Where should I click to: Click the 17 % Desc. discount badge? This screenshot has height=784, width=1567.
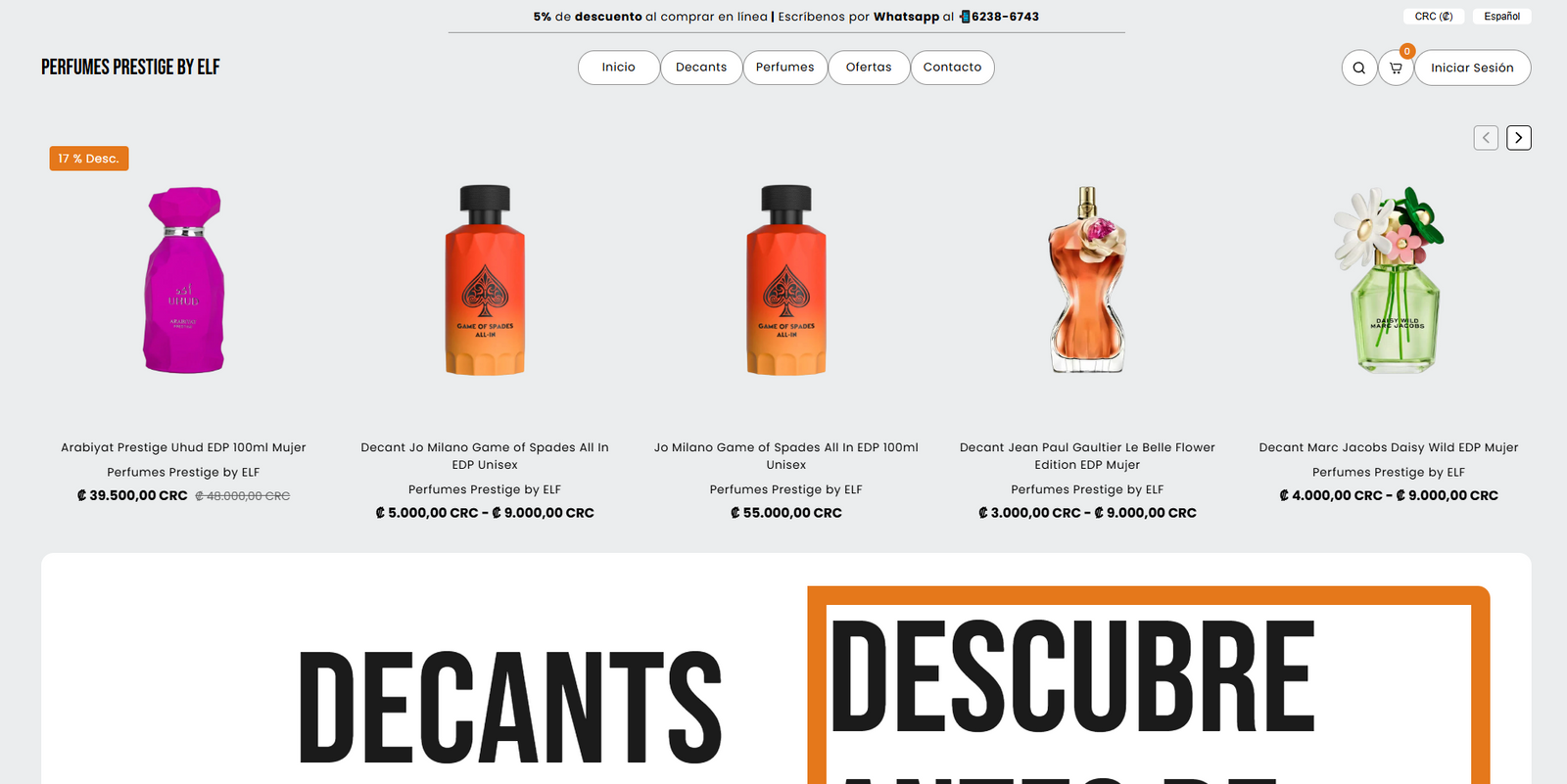coord(89,159)
